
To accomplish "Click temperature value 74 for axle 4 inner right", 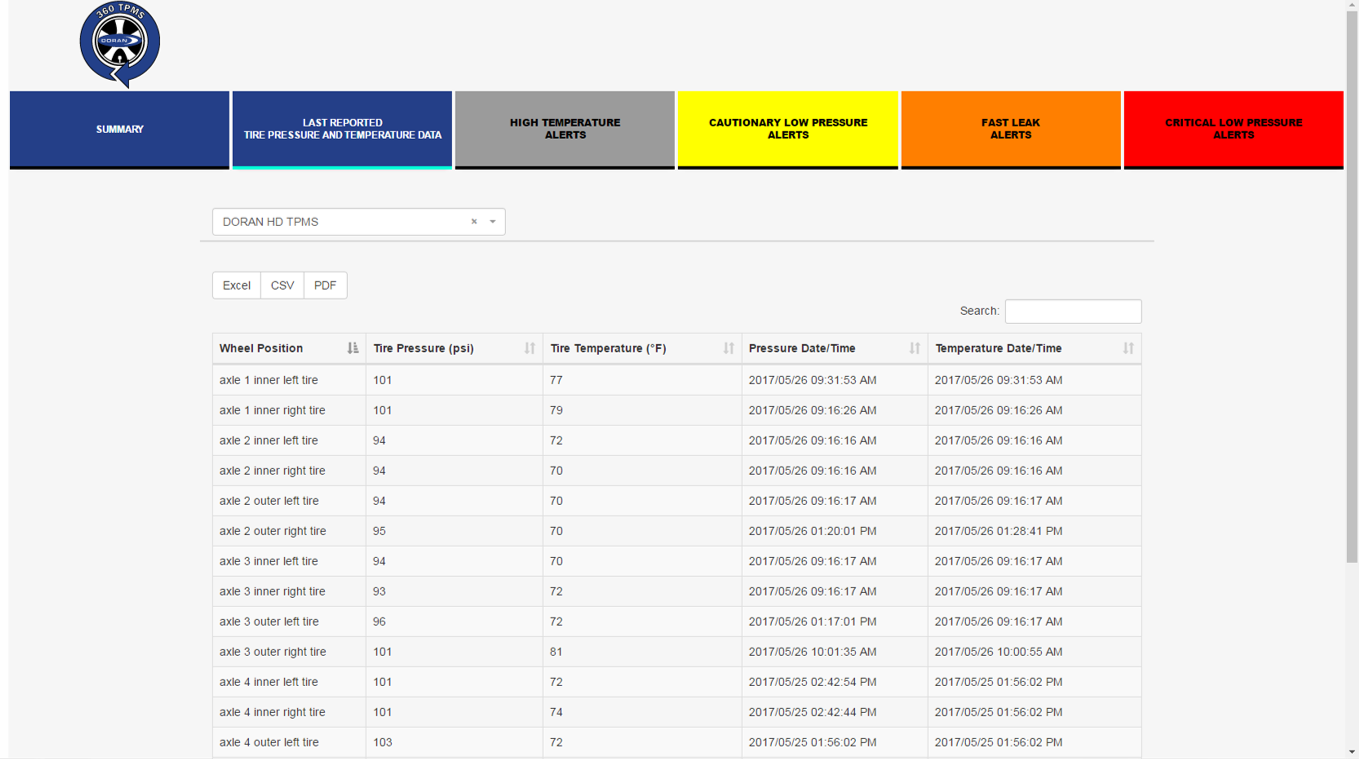I will click(x=556, y=712).
